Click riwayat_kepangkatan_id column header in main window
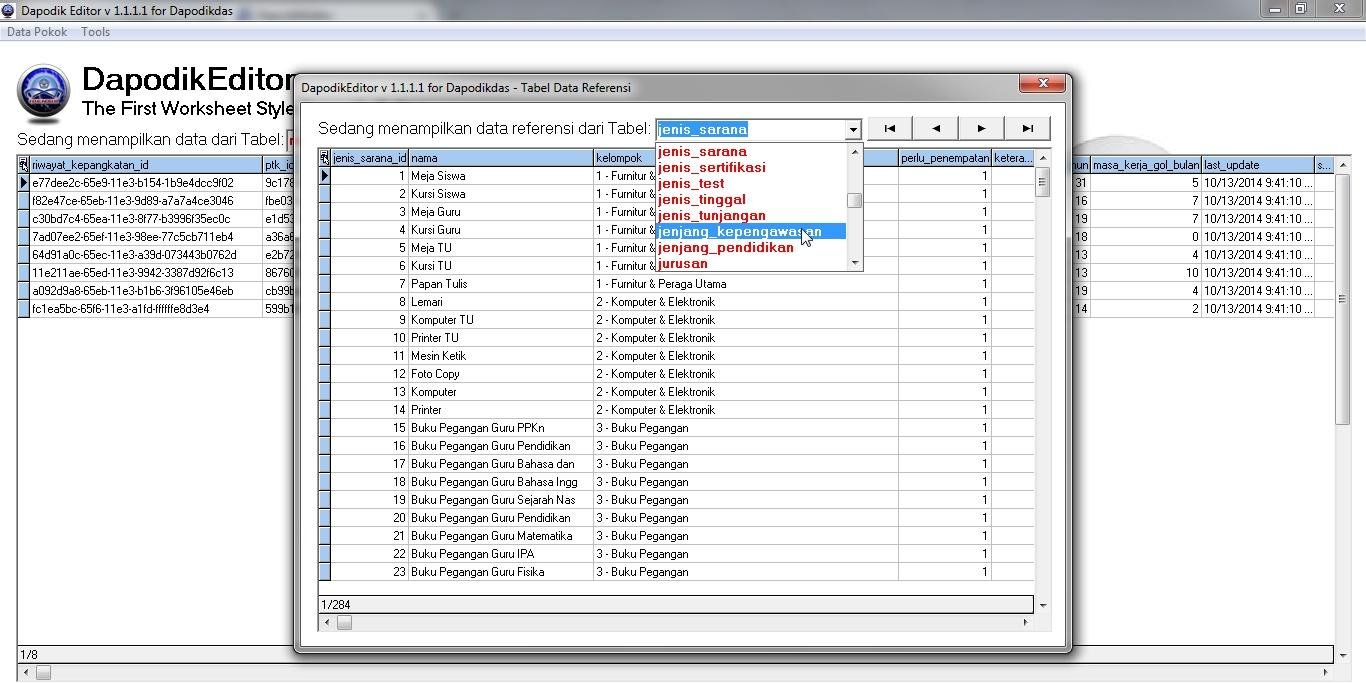The height and width of the screenshot is (683, 1366). point(147,165)
